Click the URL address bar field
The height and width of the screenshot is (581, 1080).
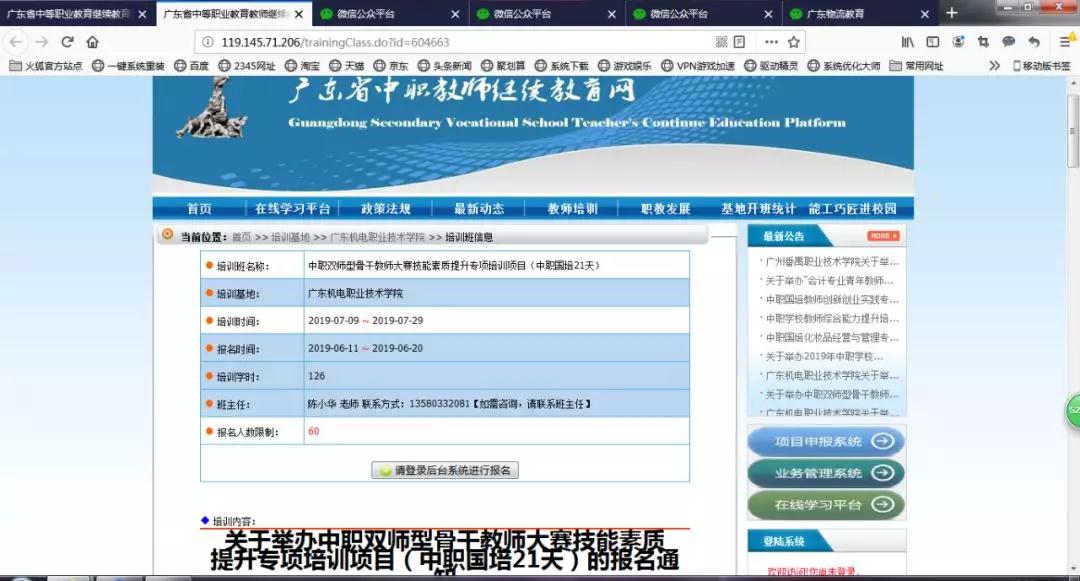(450, 42)
